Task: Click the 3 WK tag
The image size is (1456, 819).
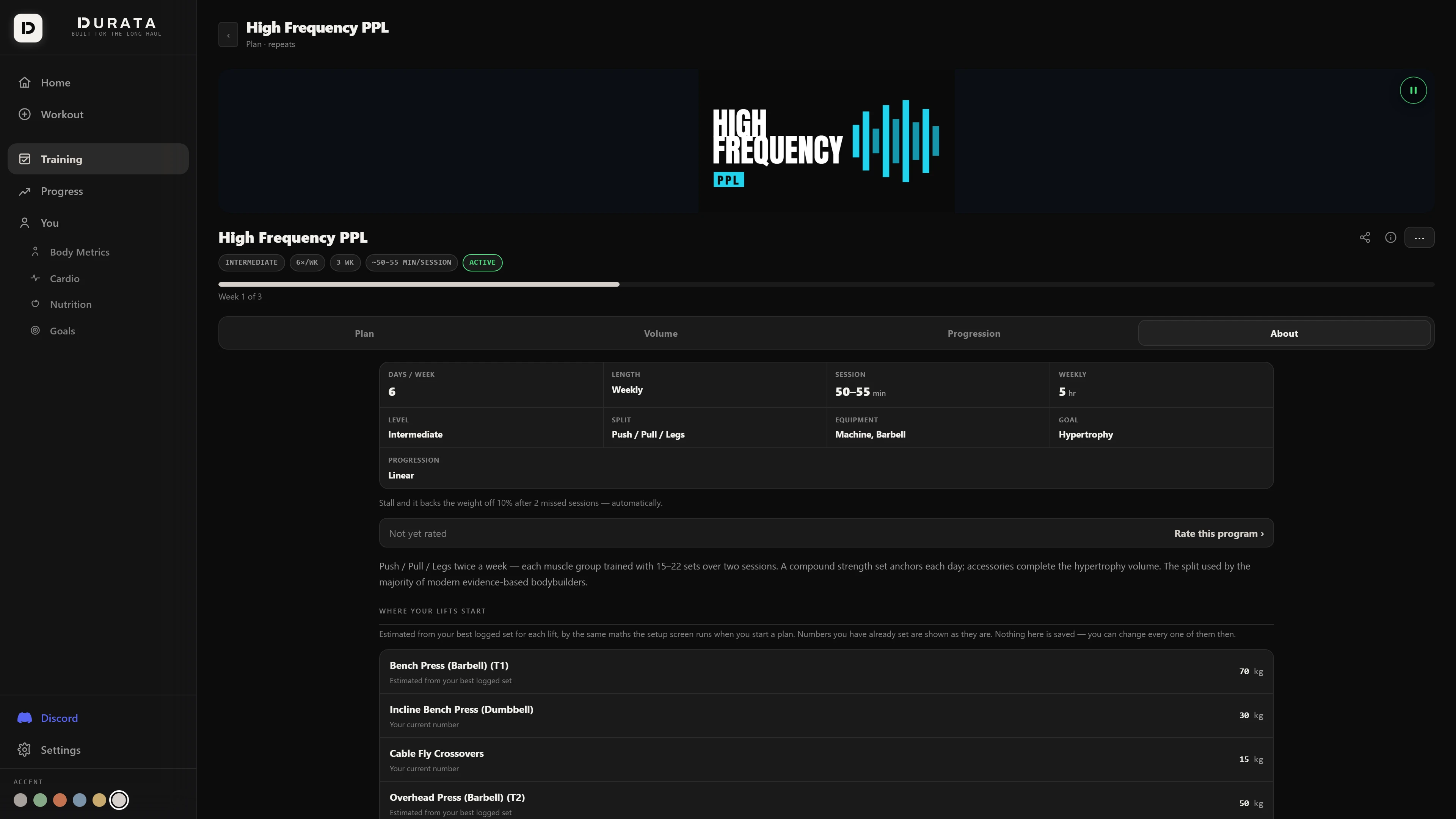Action: click(x=345, y=262)
